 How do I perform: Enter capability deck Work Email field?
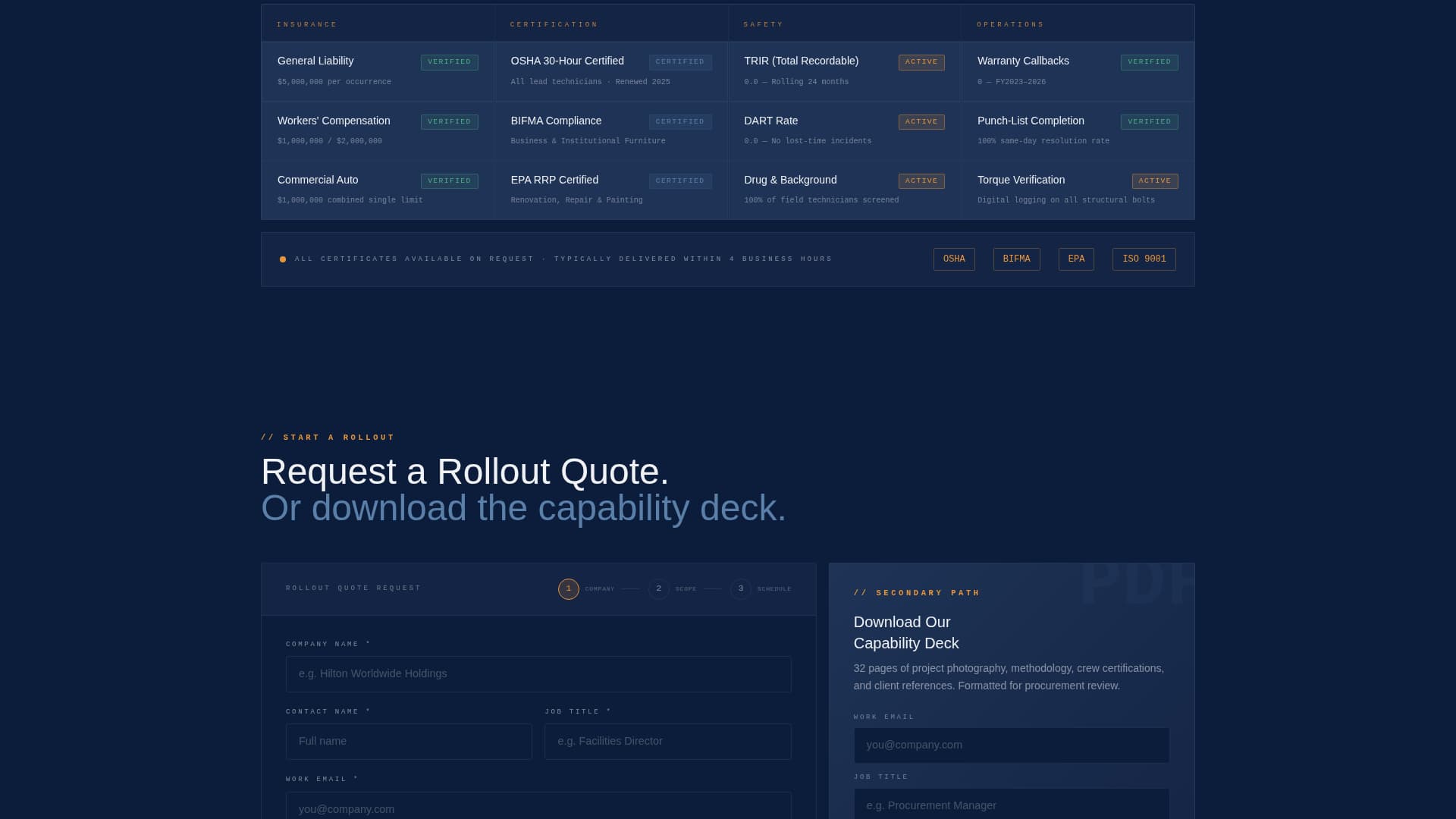pyautogui.click(x=1012, y=745)
